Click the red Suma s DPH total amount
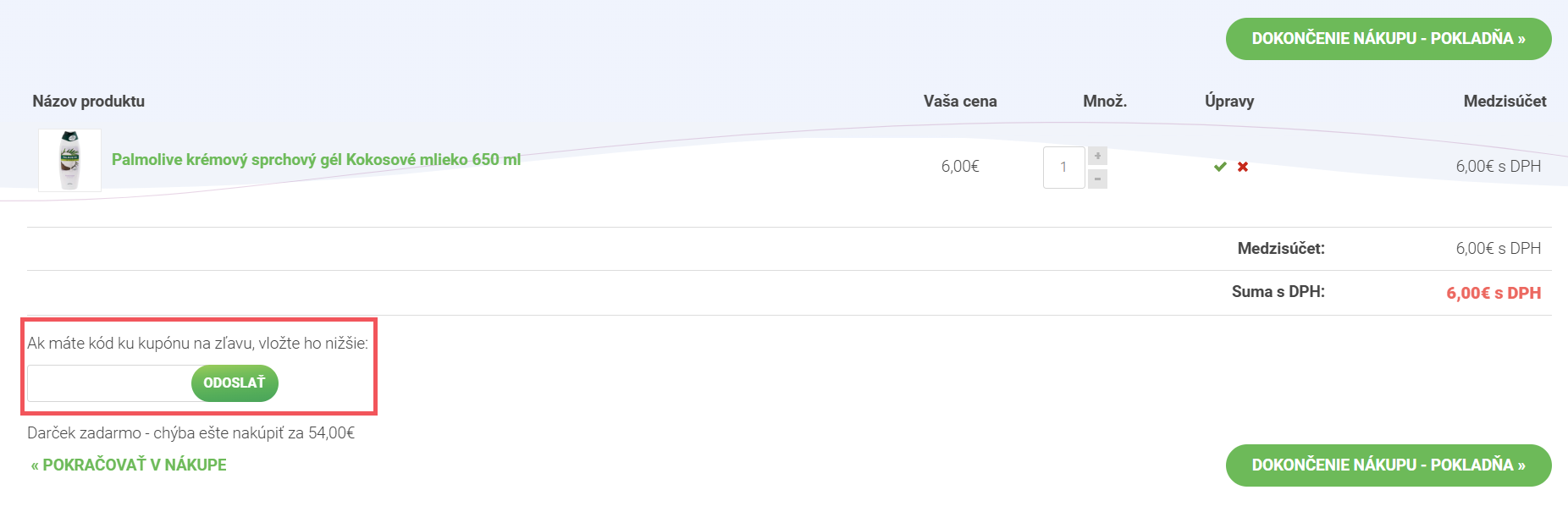This screenshot has height=512, width=1568. (1493, 293)
